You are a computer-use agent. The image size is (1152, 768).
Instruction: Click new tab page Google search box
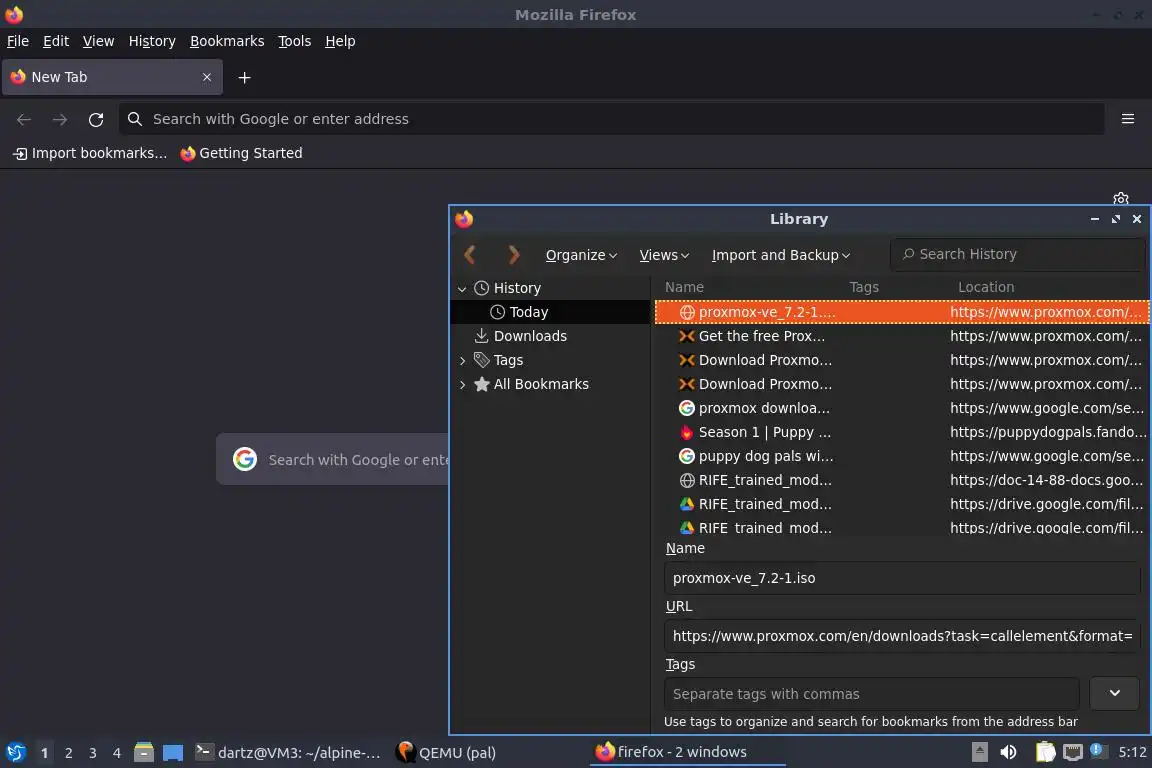click(x=333, y=460)
